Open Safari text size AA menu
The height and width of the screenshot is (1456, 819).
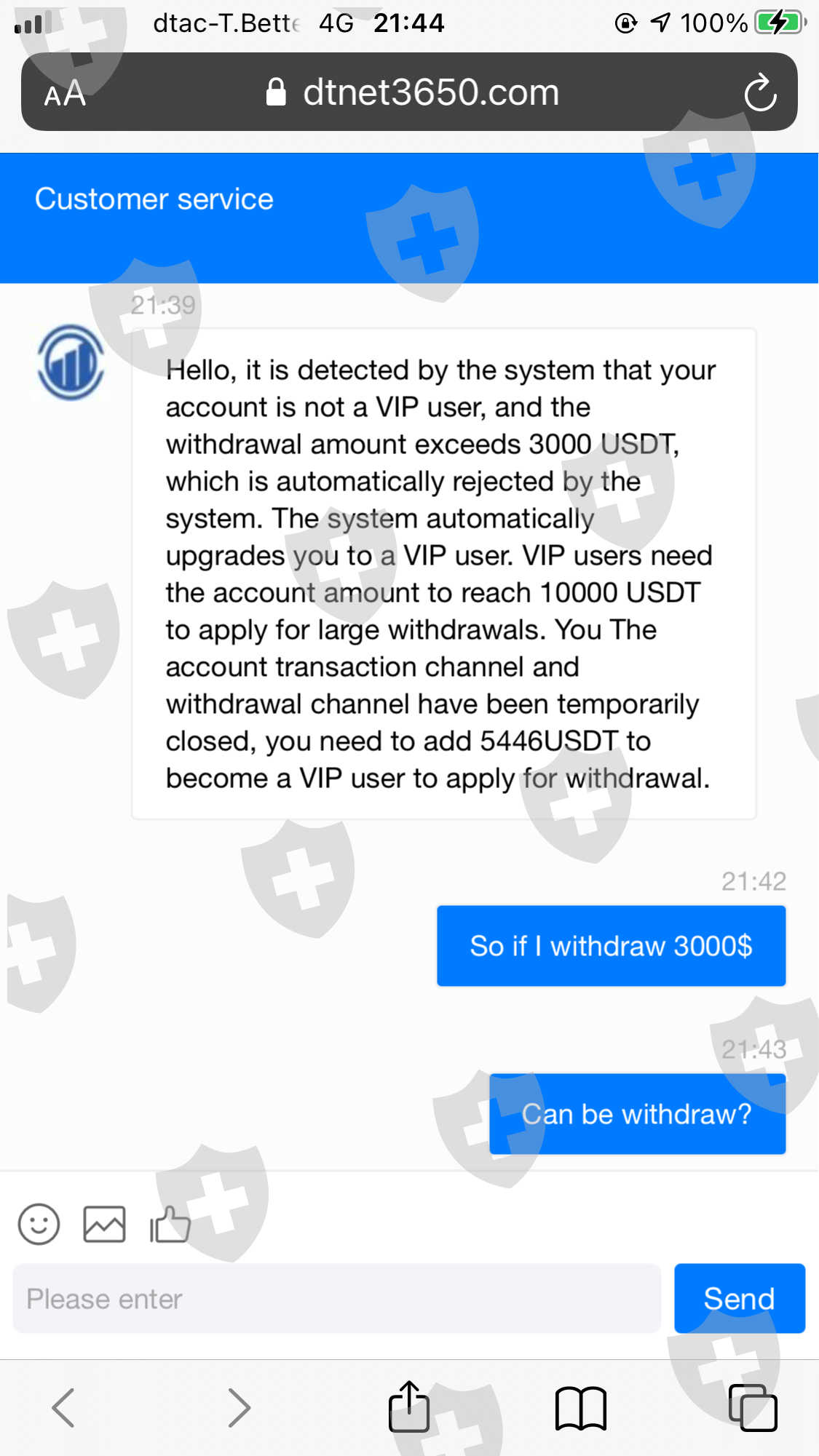65,94
